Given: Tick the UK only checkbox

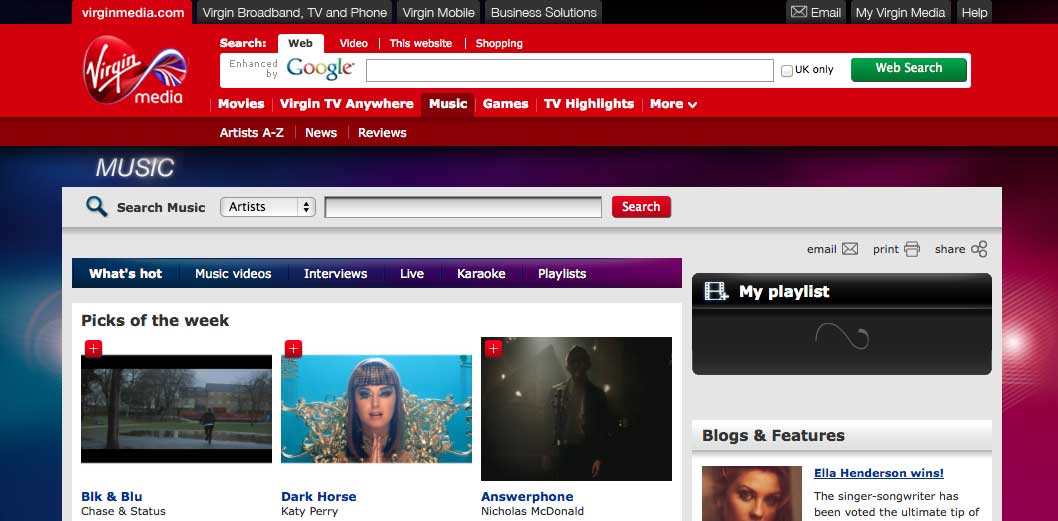Looking at the screenshot, I should (x=787, y=70).
